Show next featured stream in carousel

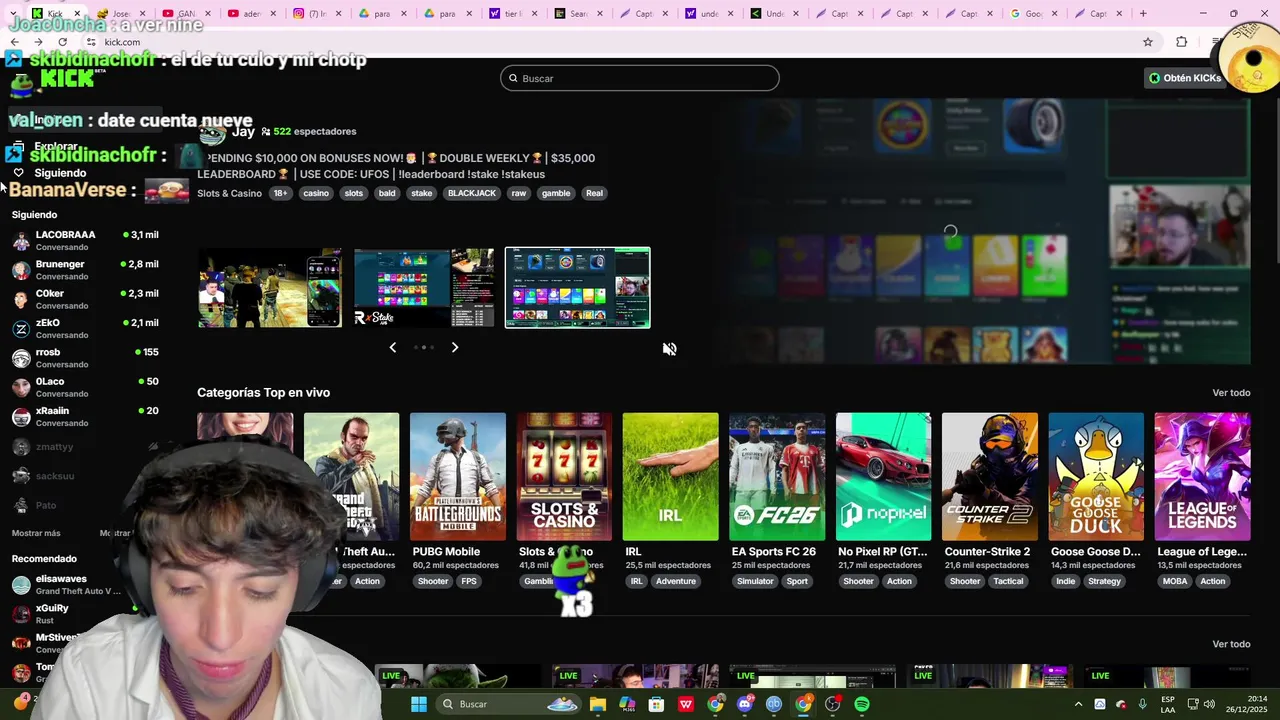pos(455,347)
